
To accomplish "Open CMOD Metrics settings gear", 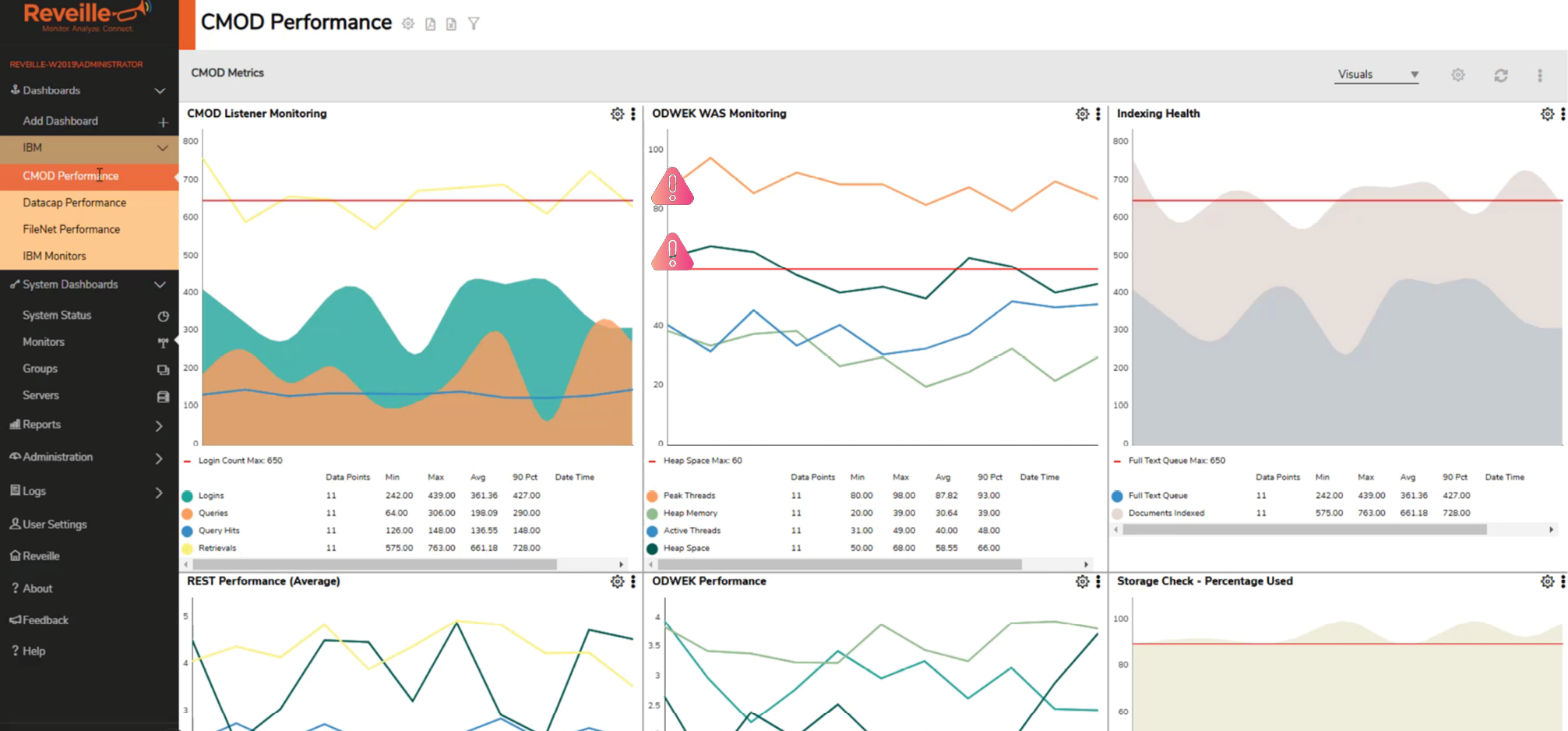I will (1458, 75).
